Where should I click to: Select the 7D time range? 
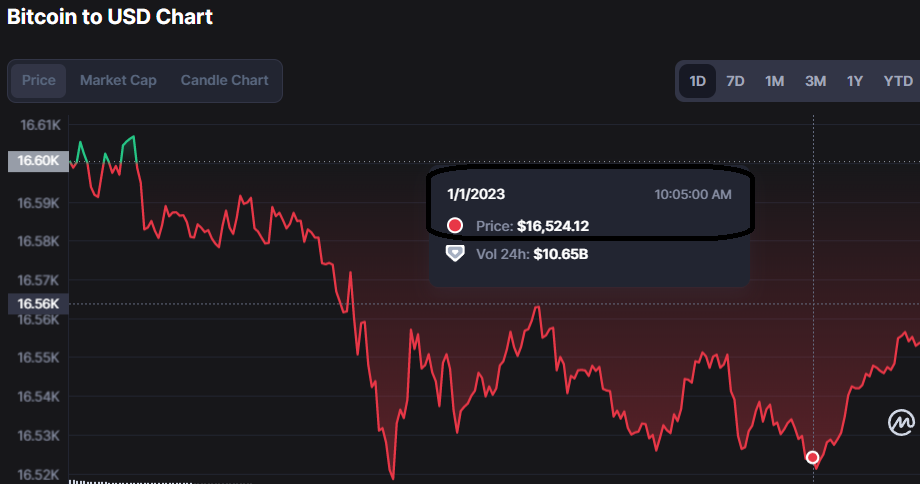pos(735,81)
